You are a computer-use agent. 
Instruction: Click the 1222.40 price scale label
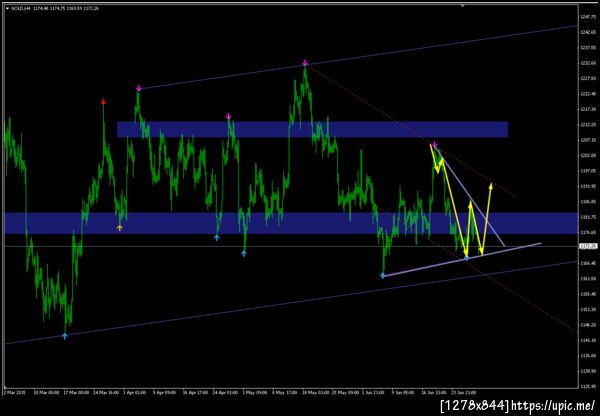[588, 94]
